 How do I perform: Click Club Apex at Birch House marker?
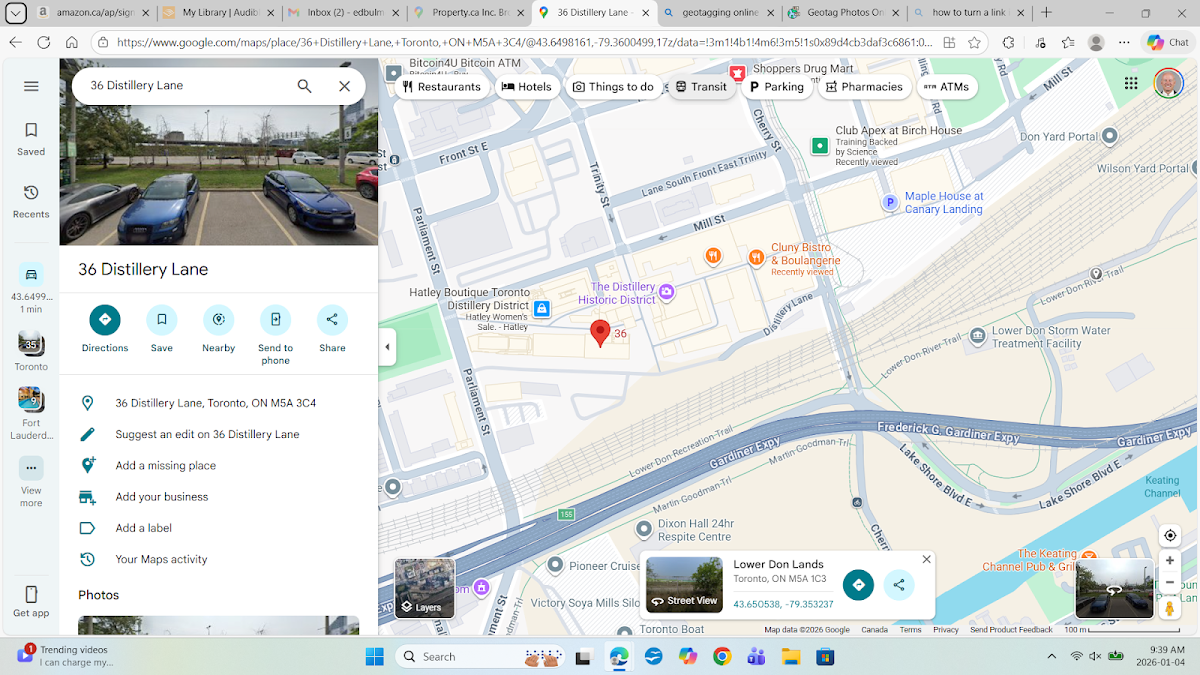[820, 146]
